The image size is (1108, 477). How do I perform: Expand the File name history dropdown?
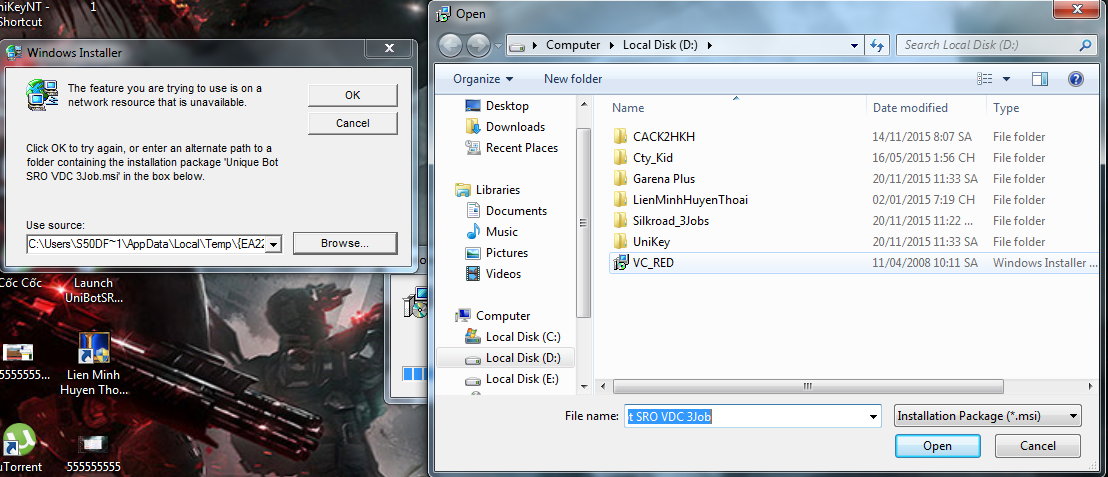(873, 416)
